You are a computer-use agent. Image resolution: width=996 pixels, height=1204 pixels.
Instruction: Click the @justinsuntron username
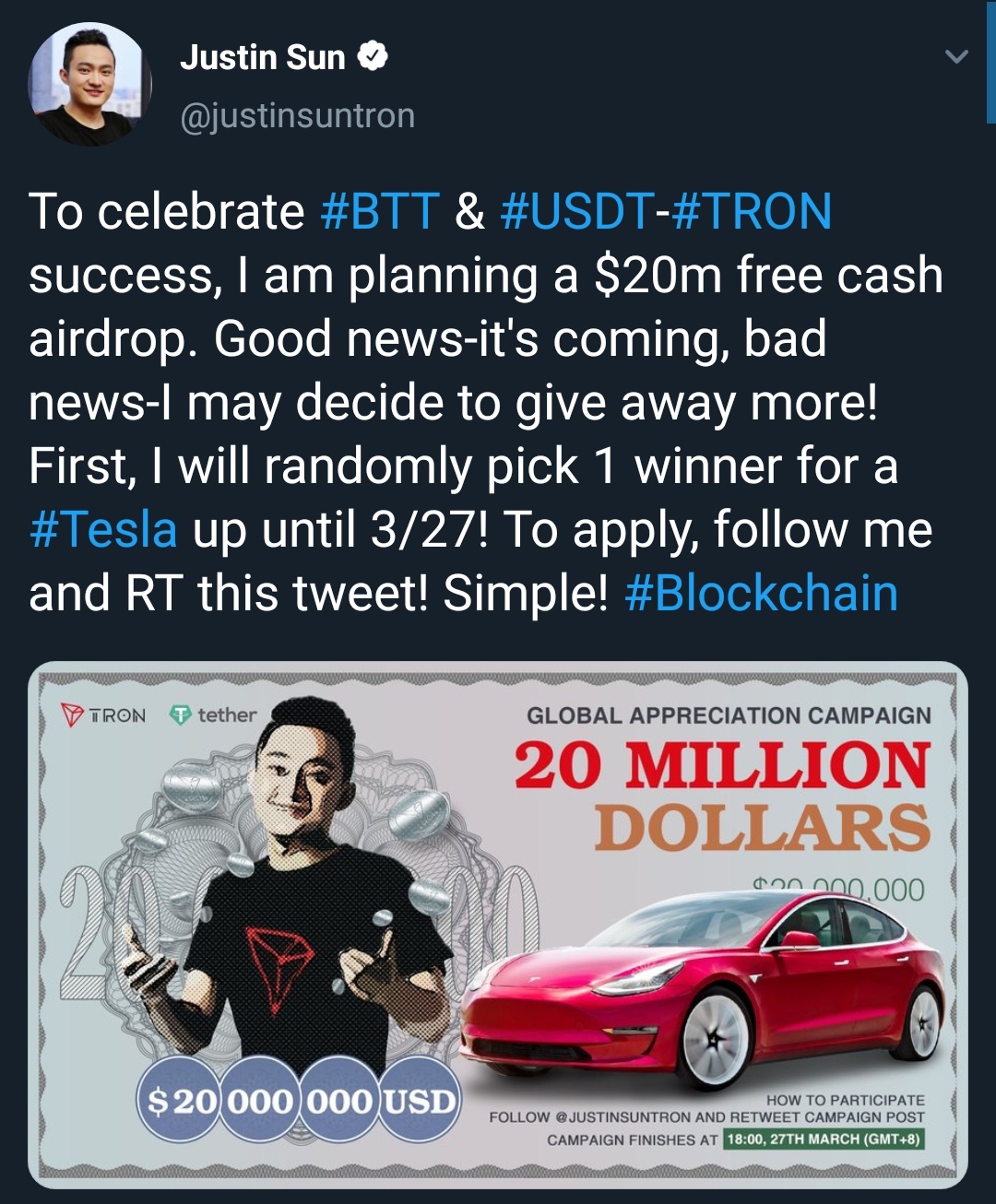(x=295, y=117)
